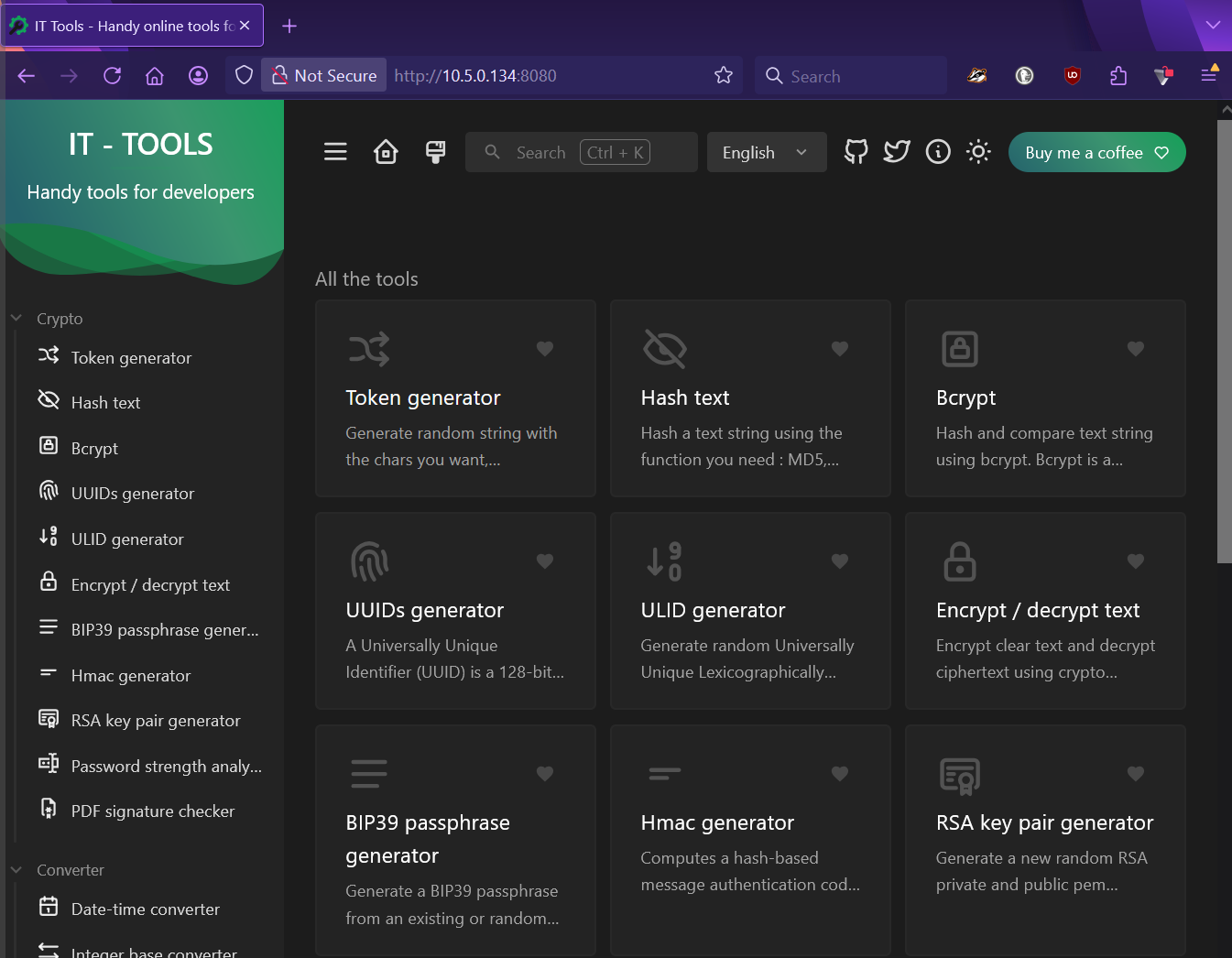Click the uBlock Origin extension icon

click(1072, 76)
